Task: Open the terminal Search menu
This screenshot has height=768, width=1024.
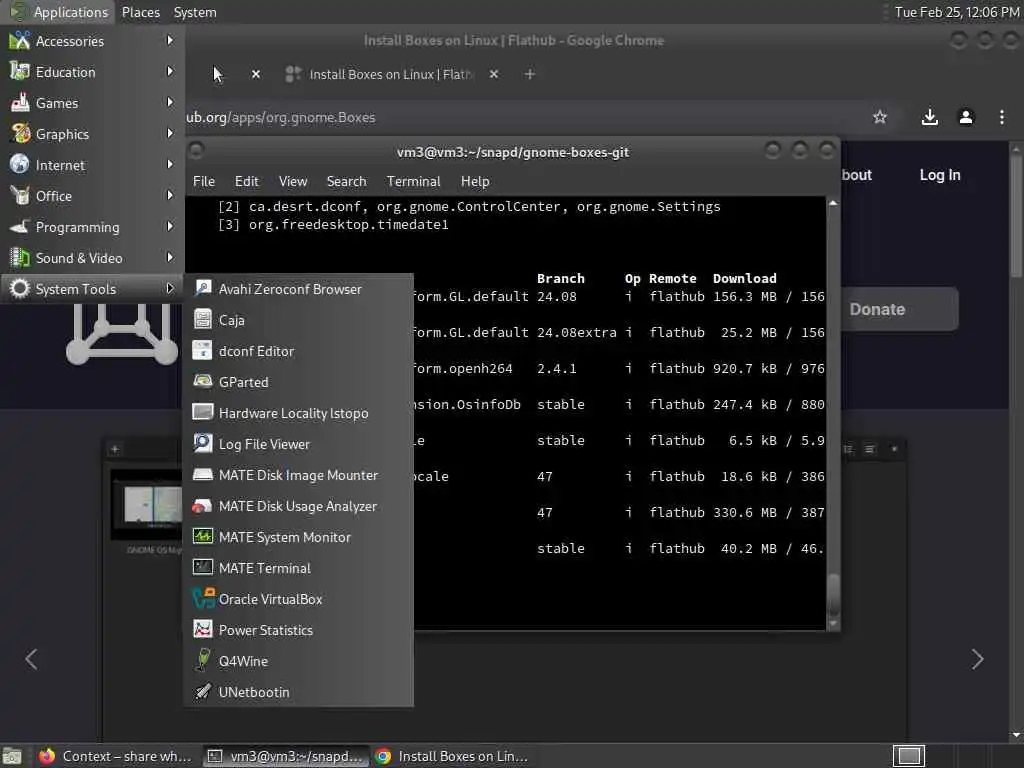Action: pos(346,181)
